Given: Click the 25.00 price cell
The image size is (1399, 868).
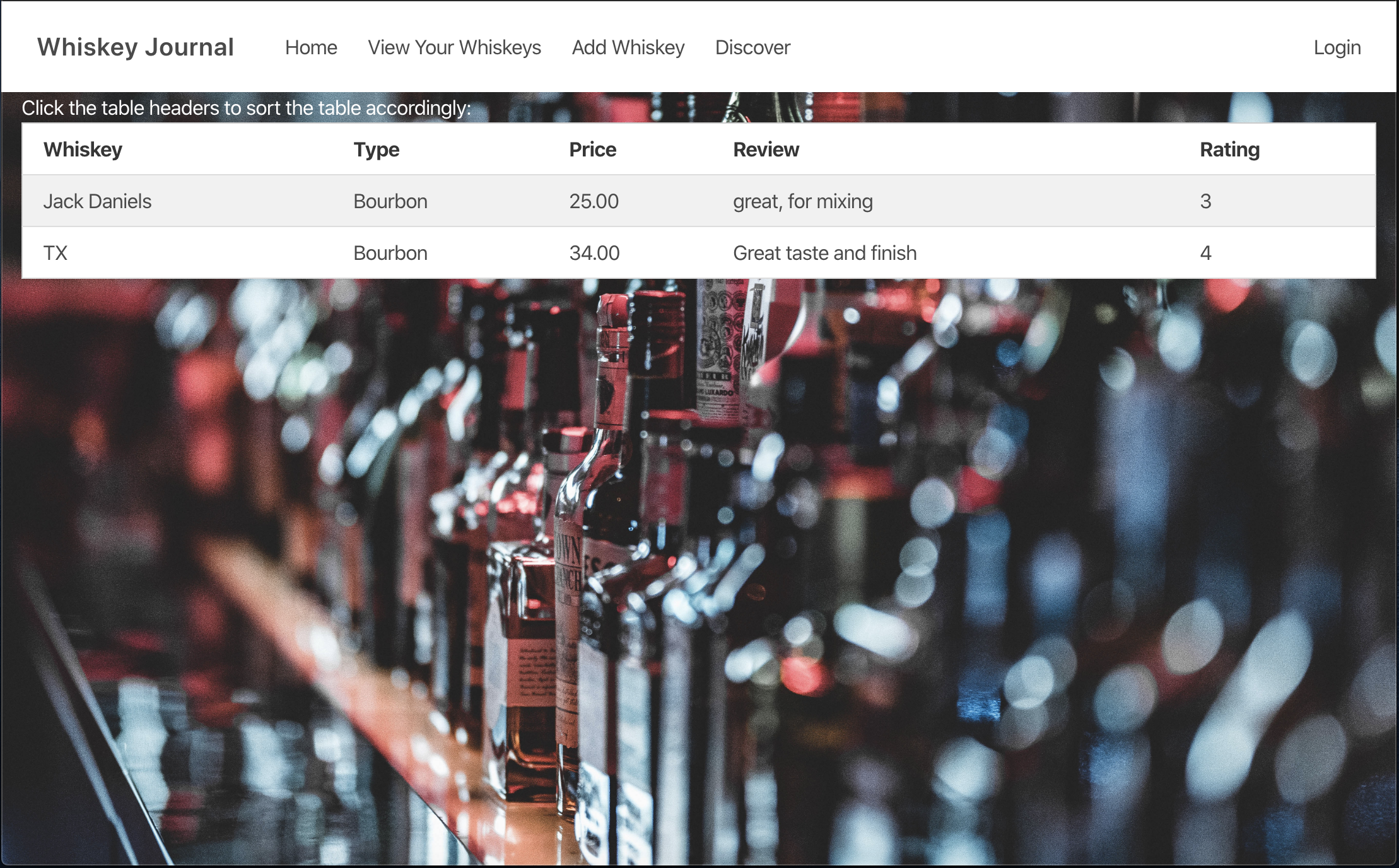Looking at the screenshot, I should (594, 201).
